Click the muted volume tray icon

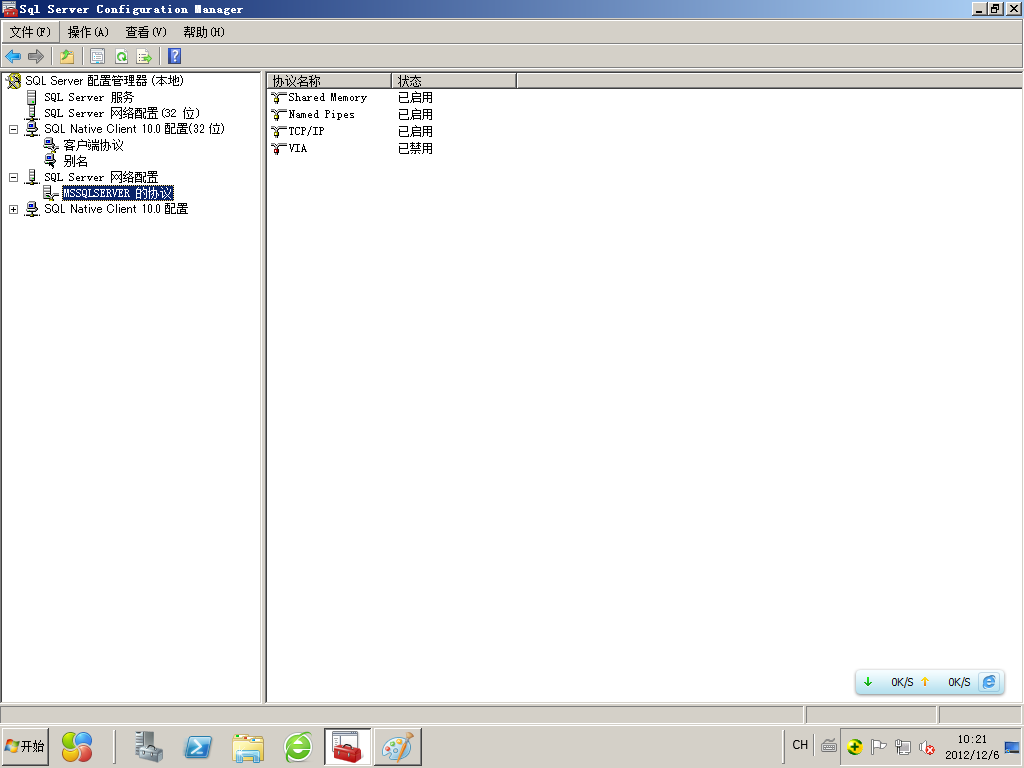click(x=927, y=746)
